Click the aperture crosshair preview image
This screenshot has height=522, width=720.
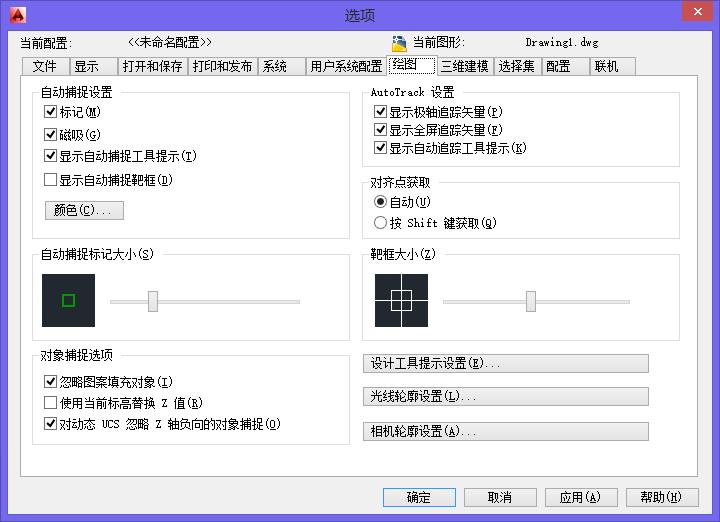coord(401,301)
